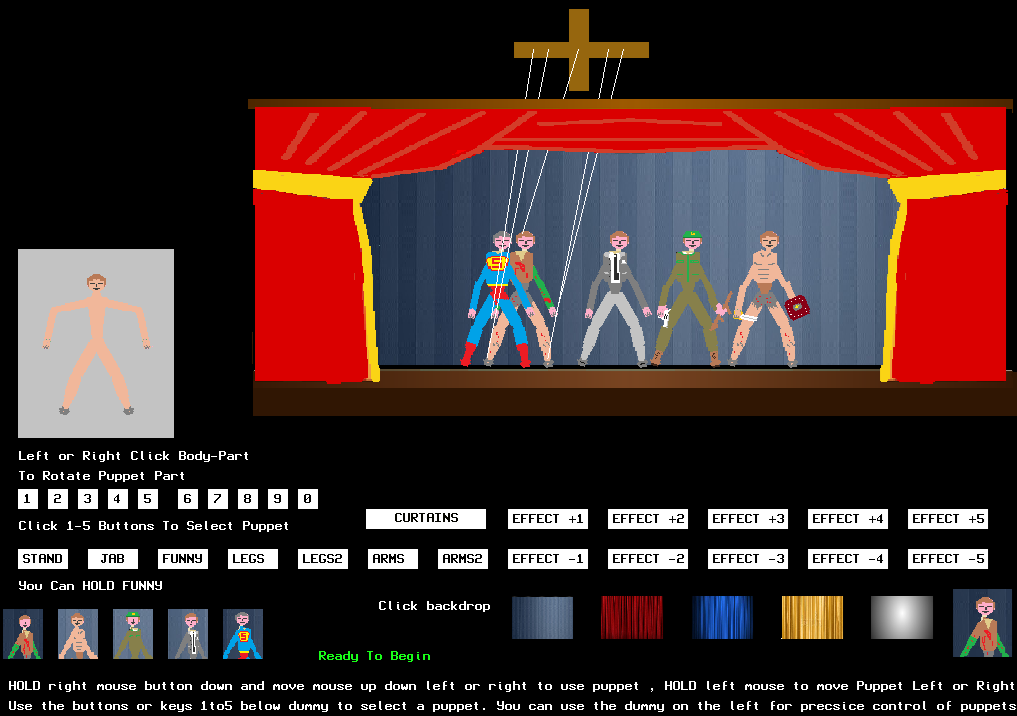Click EFFECT -3 button
Screen dimensions: 1017x716
748,559
